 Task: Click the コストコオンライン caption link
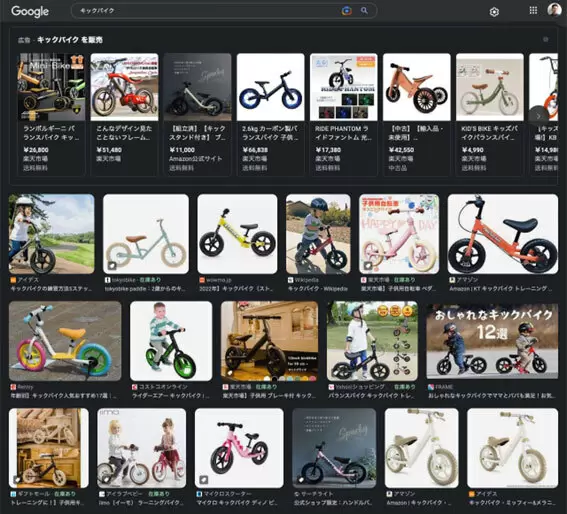(170, 396)
